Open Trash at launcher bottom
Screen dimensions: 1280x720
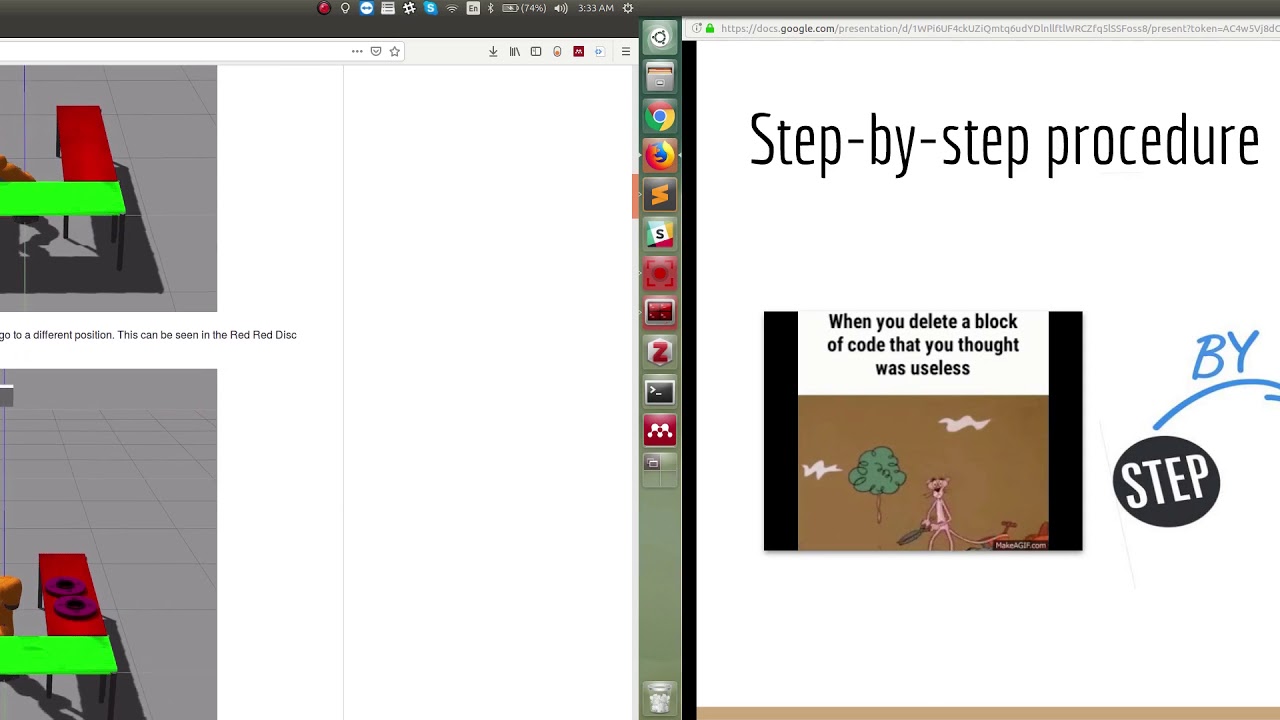click(659, 697)
